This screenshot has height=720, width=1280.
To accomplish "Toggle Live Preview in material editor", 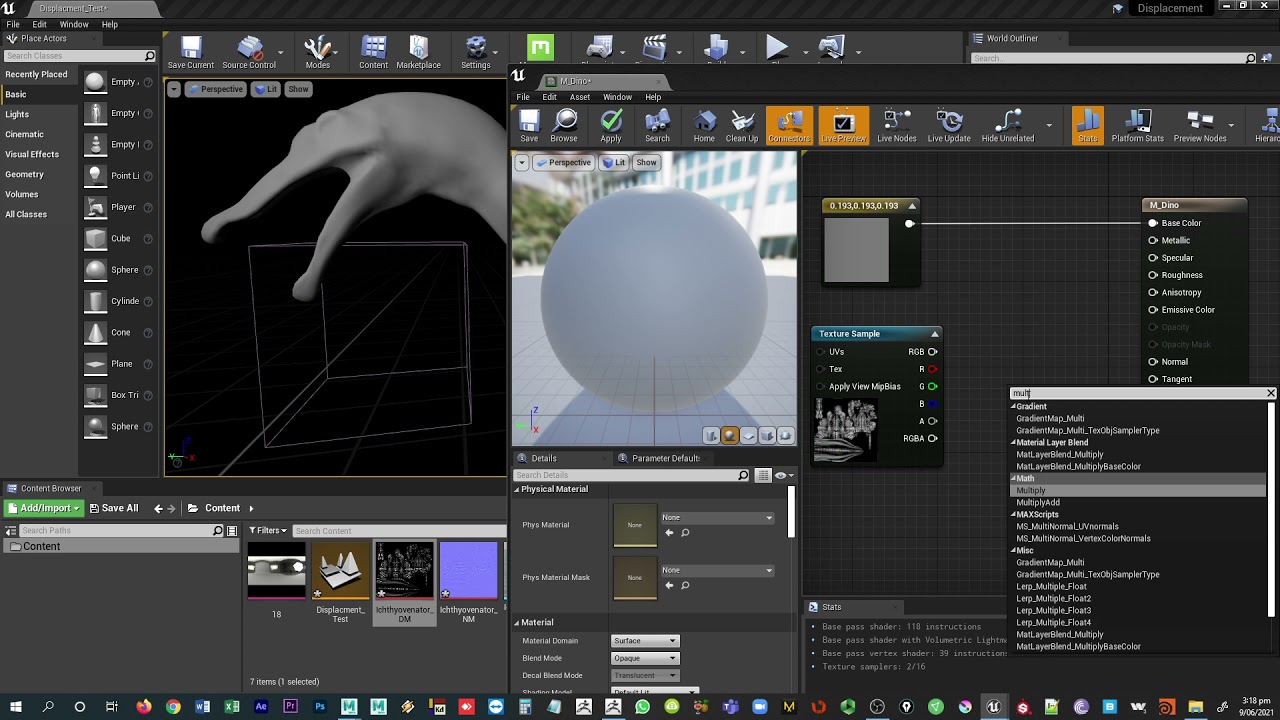I will tap(843, 127).
